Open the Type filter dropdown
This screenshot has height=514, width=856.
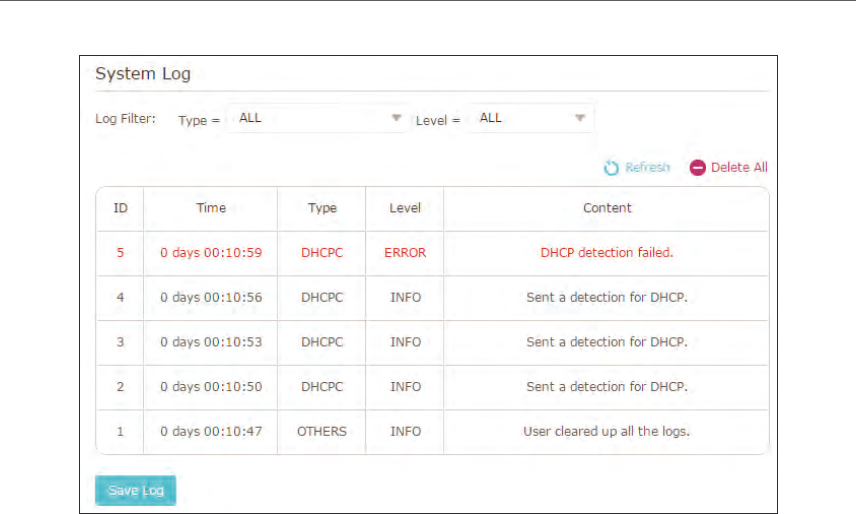(x=318, y=118)
